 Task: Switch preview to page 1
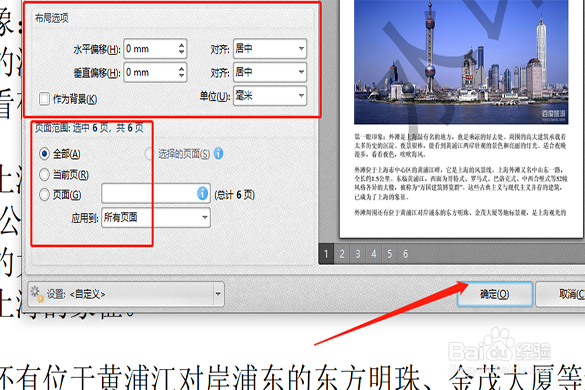coord(326,254)
